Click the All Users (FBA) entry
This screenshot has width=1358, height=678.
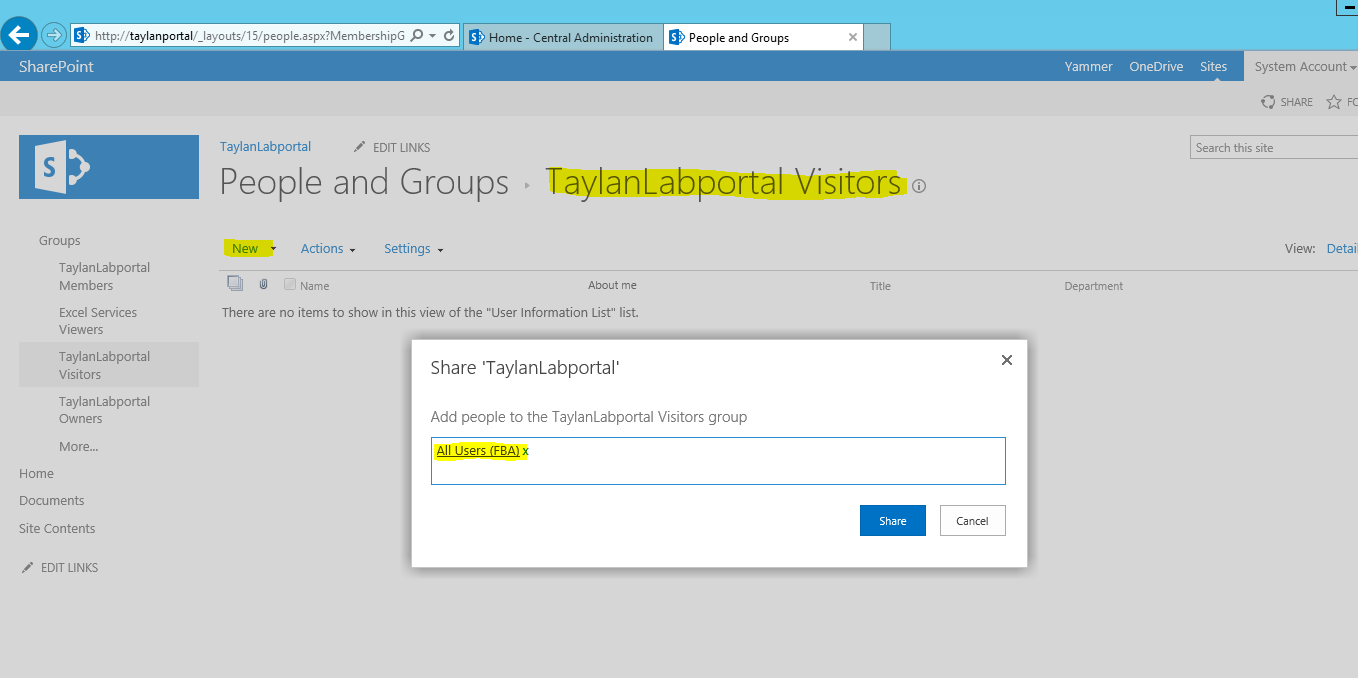[478, 451]
